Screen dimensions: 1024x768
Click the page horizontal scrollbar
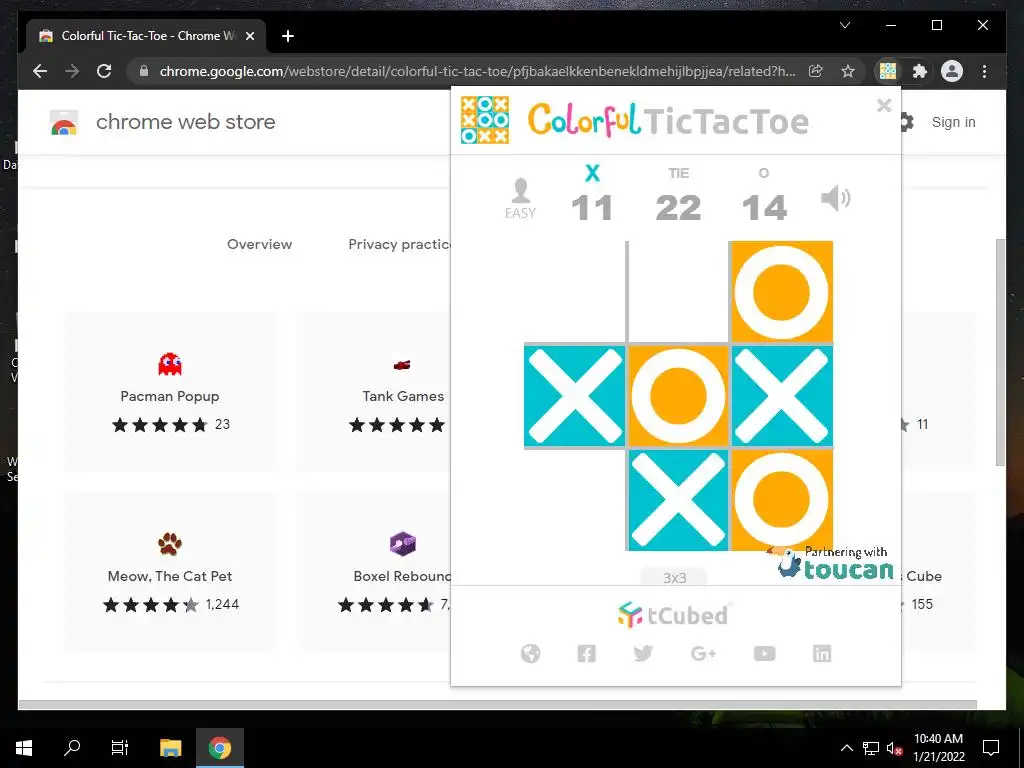coord(497,704)
